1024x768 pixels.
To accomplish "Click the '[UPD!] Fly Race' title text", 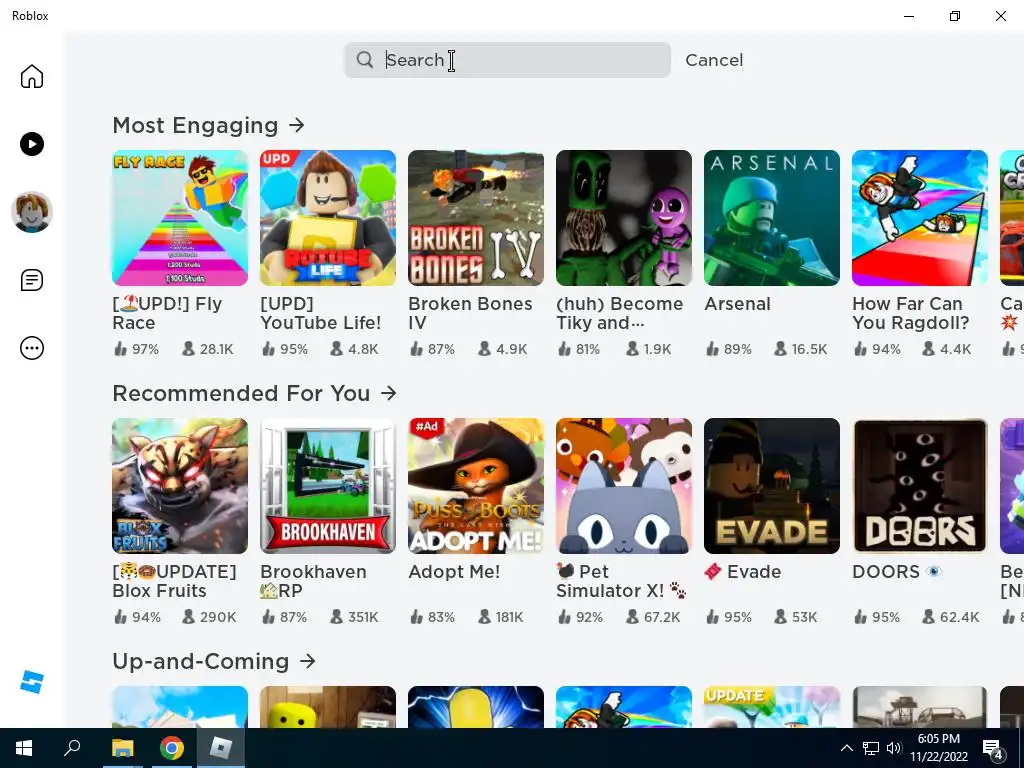I will point(167,313).
